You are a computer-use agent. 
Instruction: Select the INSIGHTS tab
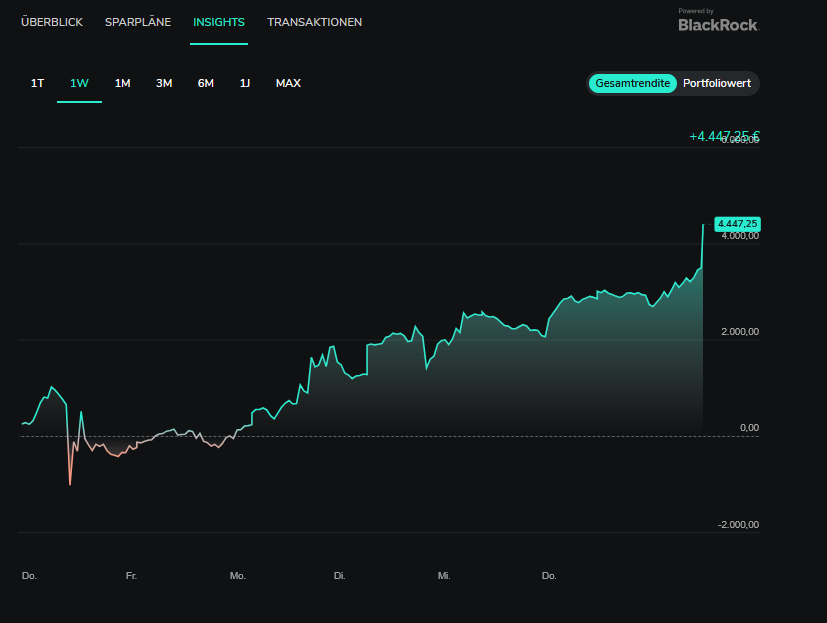click(x=219, y=22)
